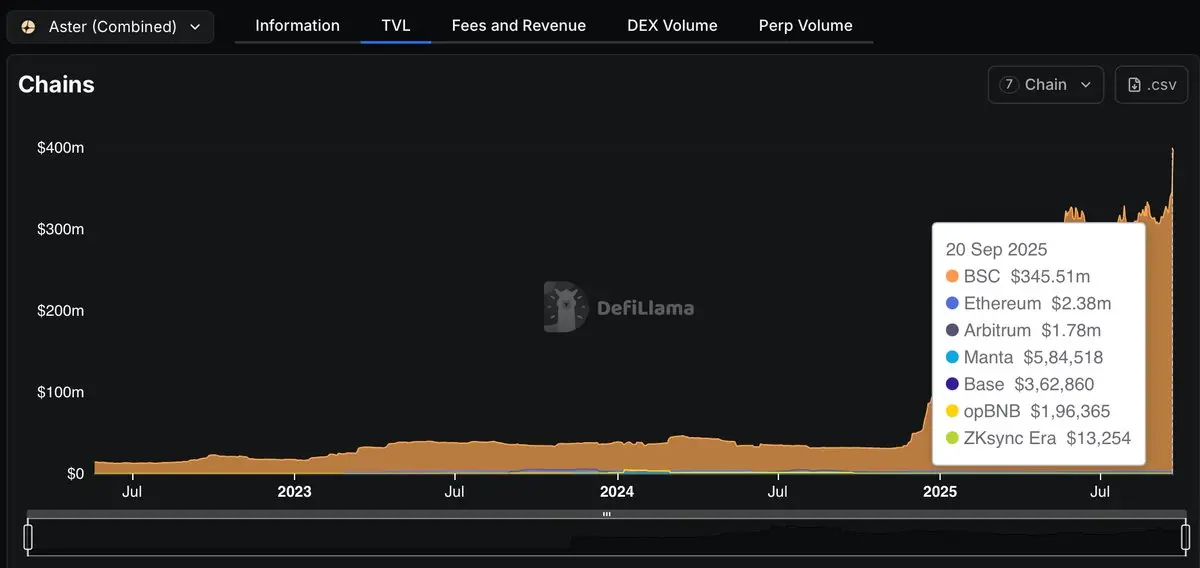The image size is (1200, 568).
Task: Click the gray Arbitrum legend dot
Action: click(x=952, y=330)
